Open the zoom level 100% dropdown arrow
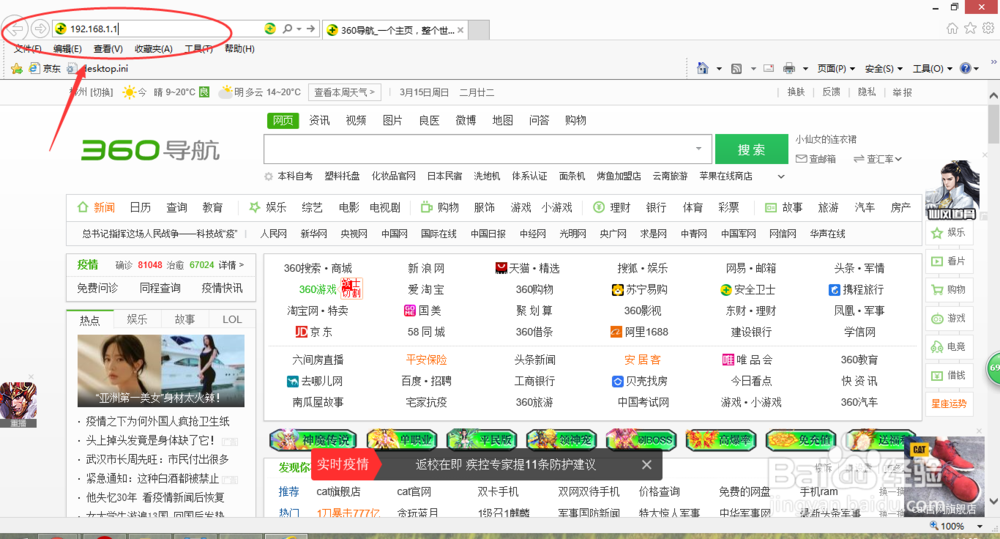The width and height of the screenshot is (1000, 539). pos(980,526)
